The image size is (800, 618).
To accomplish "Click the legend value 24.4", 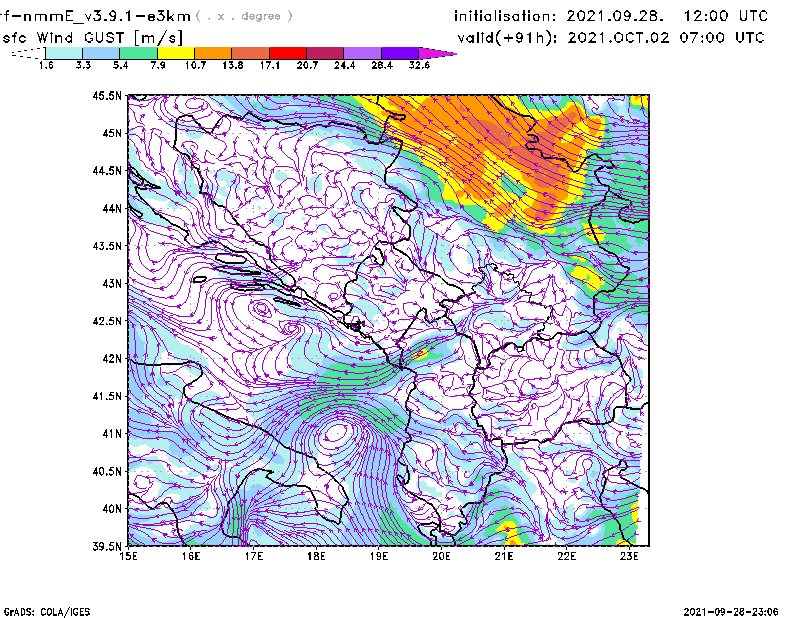I will [344, 65].
